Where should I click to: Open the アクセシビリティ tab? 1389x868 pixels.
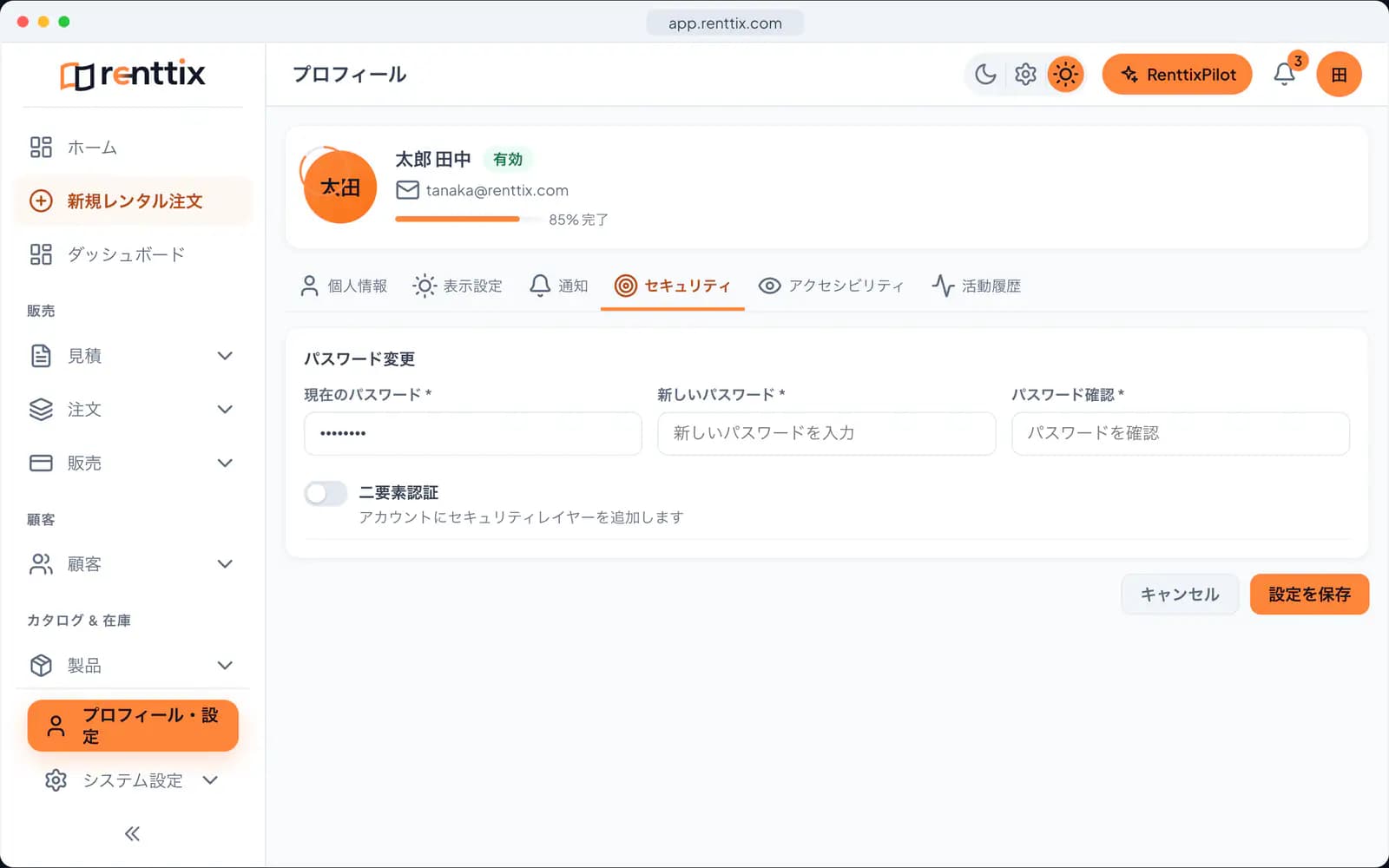[x=832, y=286]
